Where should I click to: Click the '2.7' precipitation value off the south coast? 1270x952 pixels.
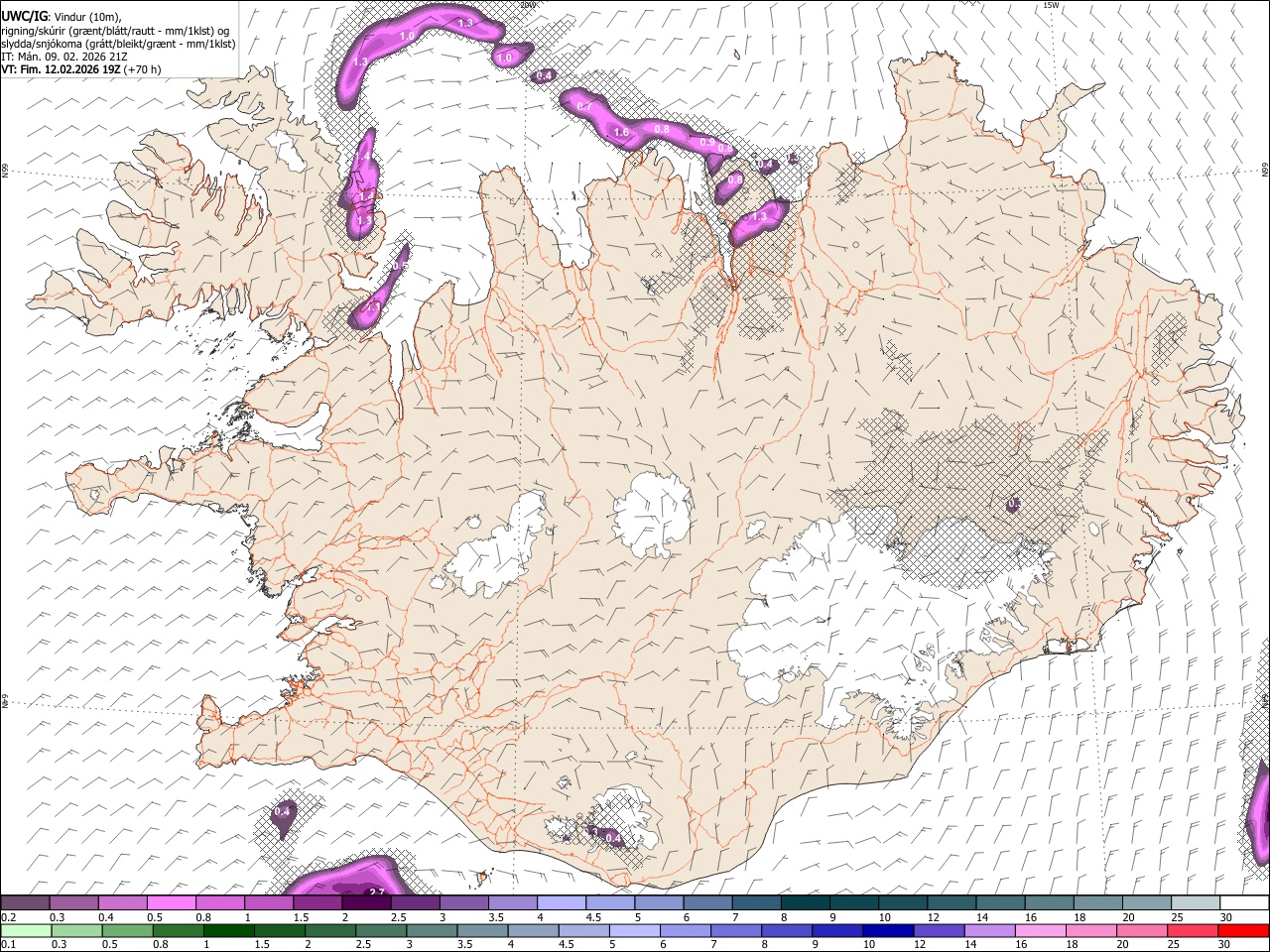[x=377, y=892]
